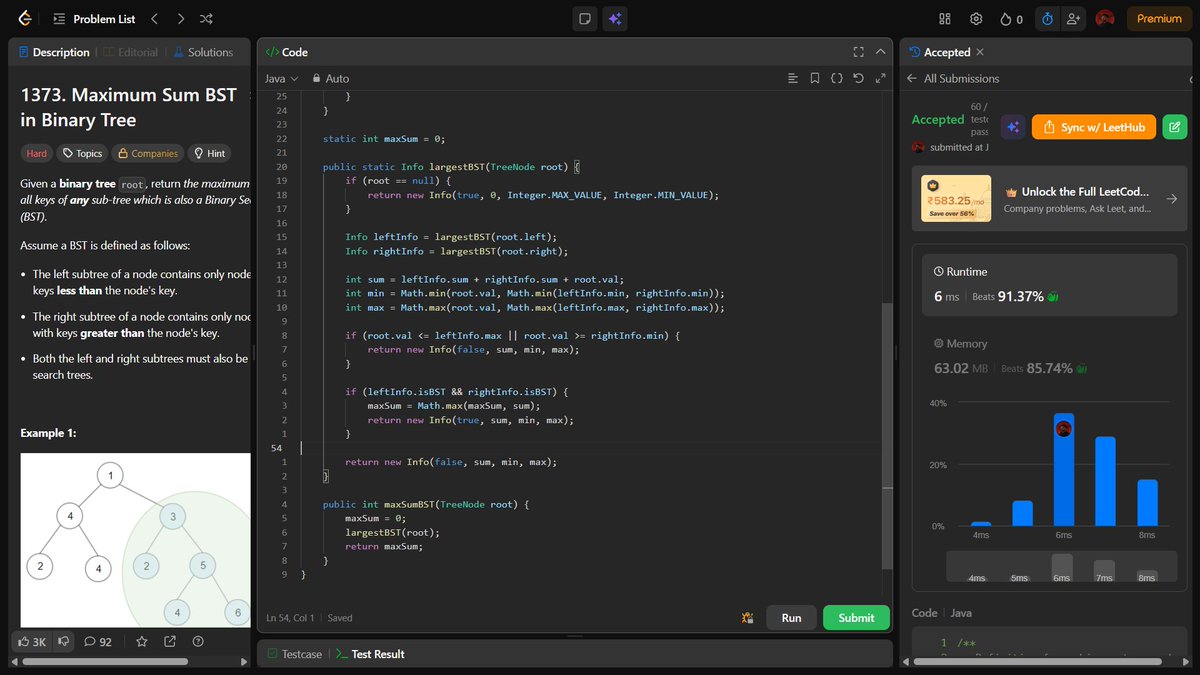This screenshot has height=675, width=1200.
Task: Expand the Hint tag
Action: click(x=210, y=153)
